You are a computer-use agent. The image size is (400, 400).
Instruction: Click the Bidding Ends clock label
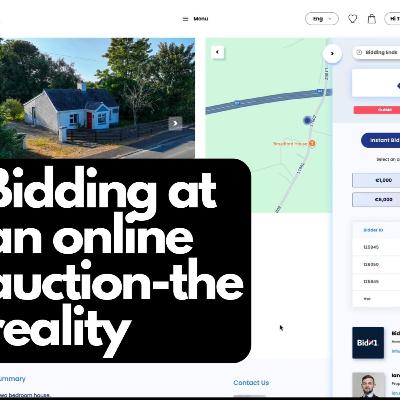377,52
